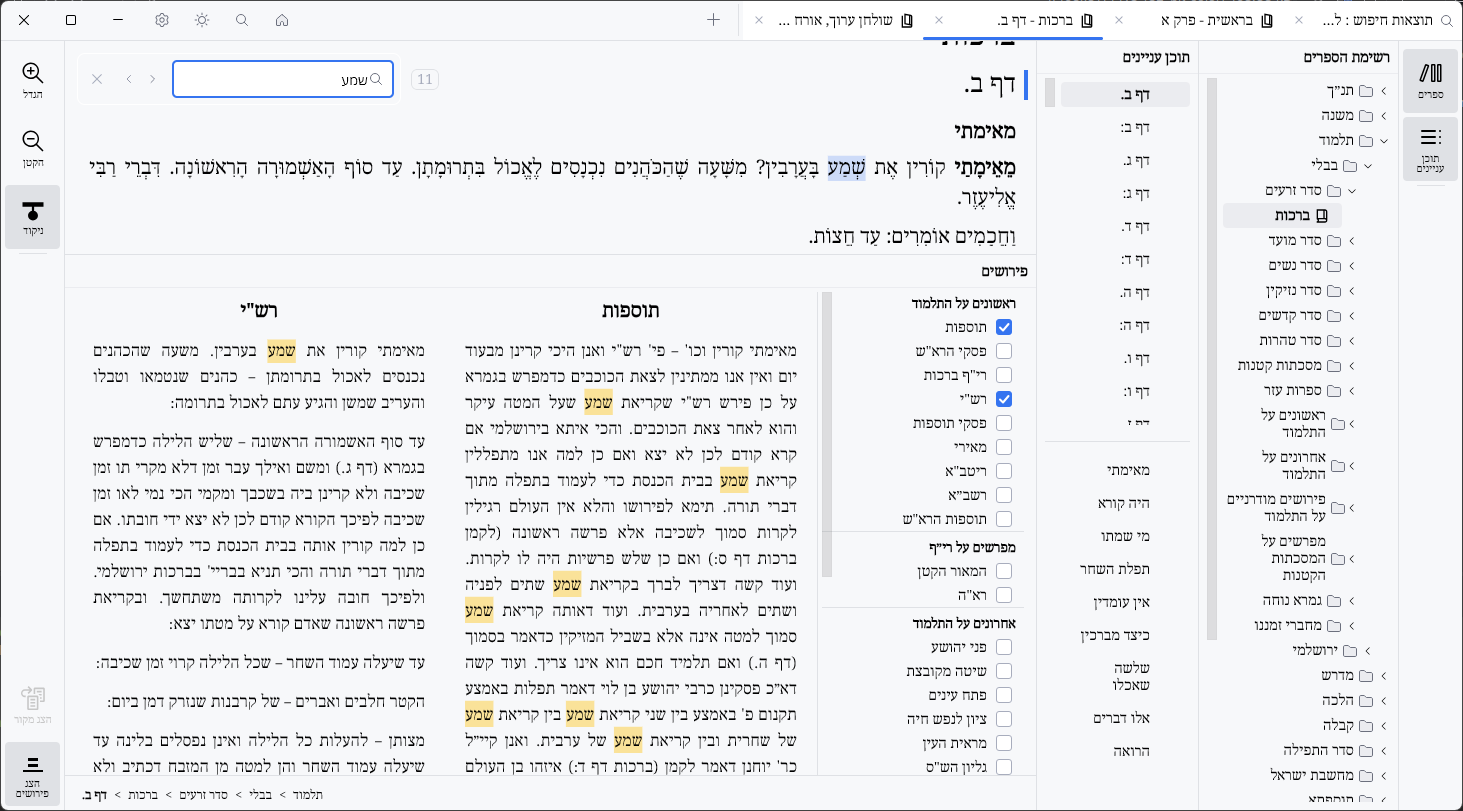The height and width of the screenshot is (811, 1463).
Task: Open settings with the gear icon
Action: pyautogui.click(x=162, y=20)
